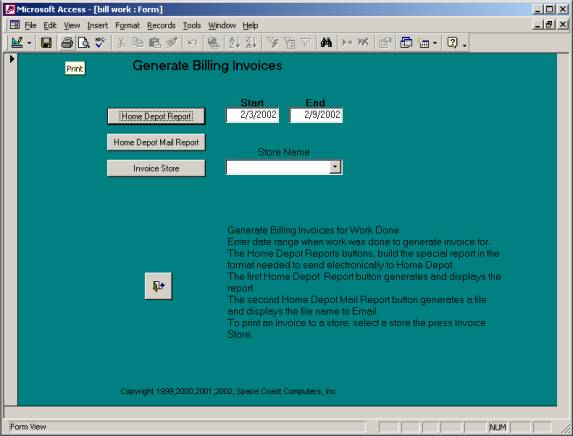
Task: Expand the New Object dropdown arrow
Action: pyautogui.click(x=435, y=43)
